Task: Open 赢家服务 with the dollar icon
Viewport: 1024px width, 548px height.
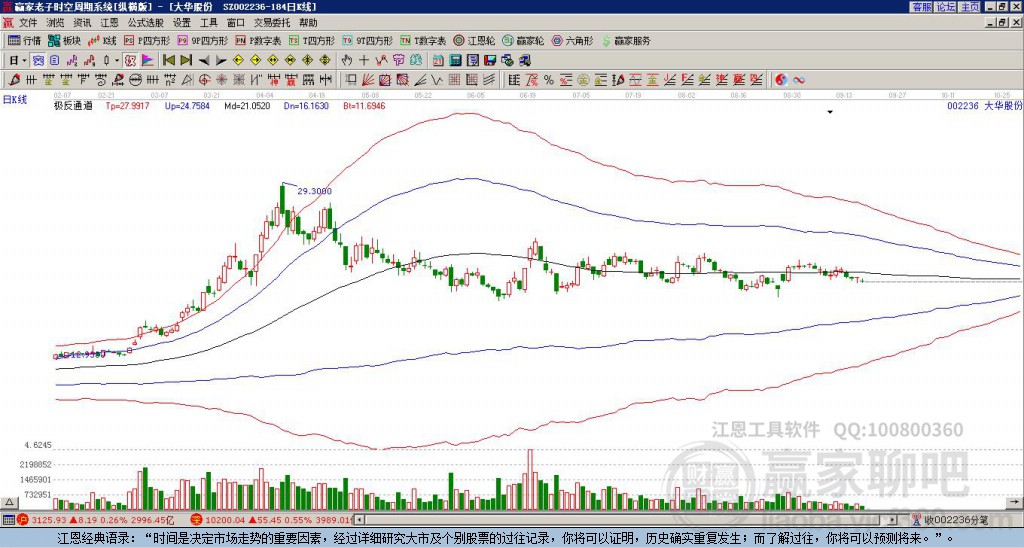Action: pyautogui.click(x=626, y=40)
